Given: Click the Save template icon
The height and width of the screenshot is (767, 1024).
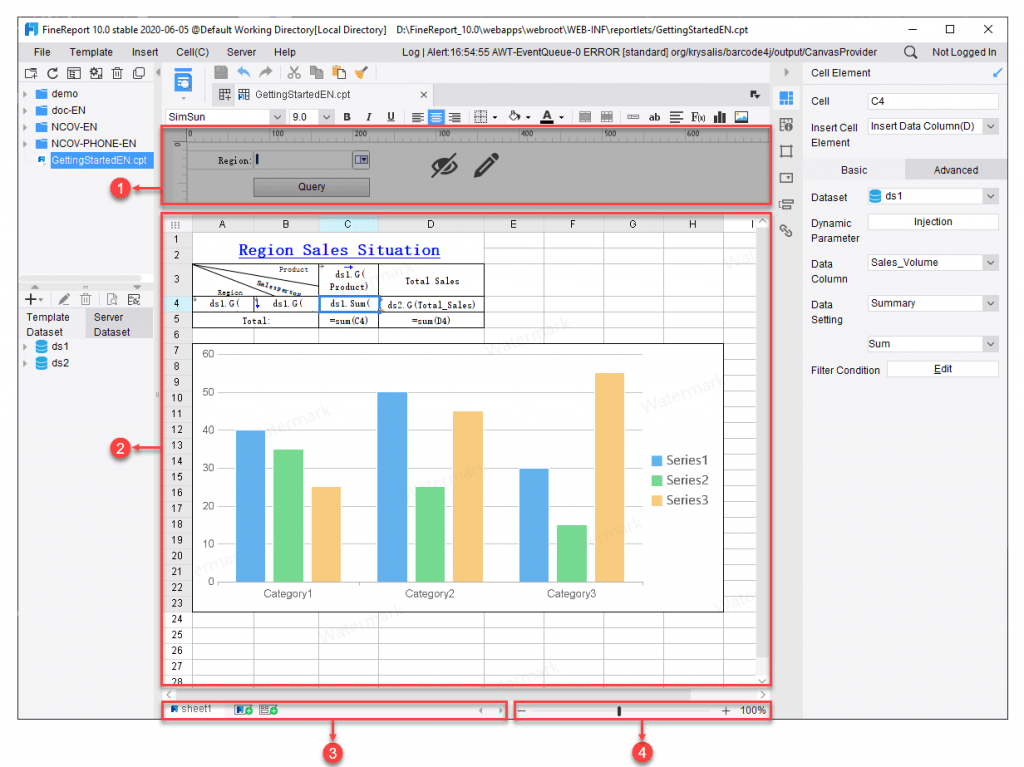Looking at the screenshot, I should click(x=221, y=73).
